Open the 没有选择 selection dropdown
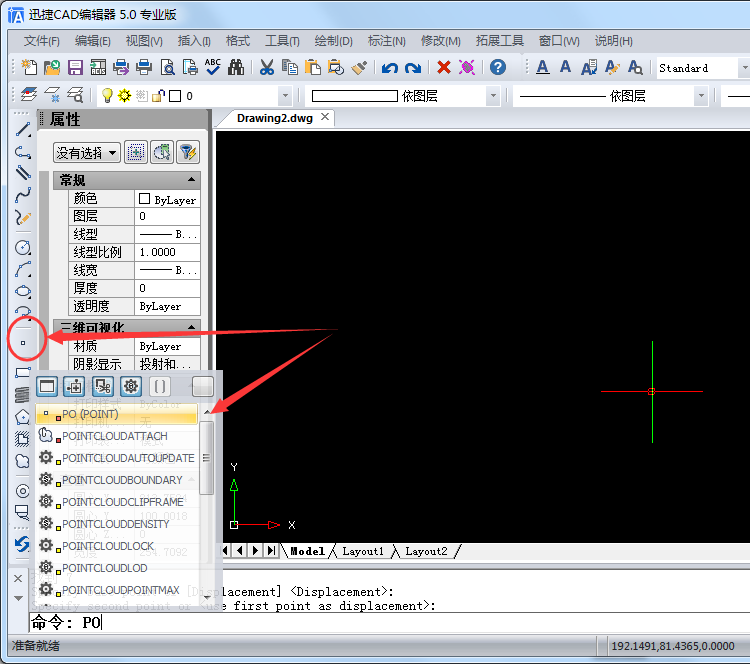The height and width of the screenshot is (664, 750). pos(86,152)
